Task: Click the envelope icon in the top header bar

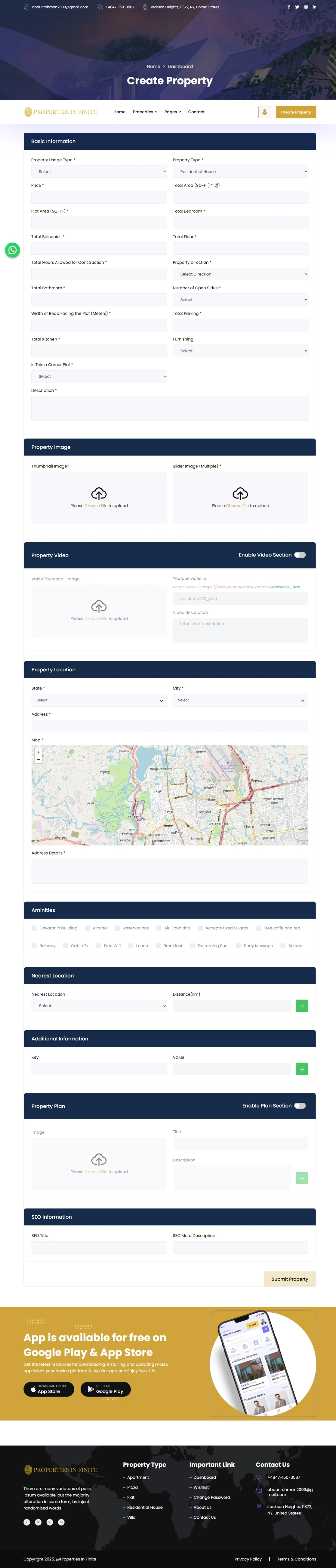Action: (26, 7)
